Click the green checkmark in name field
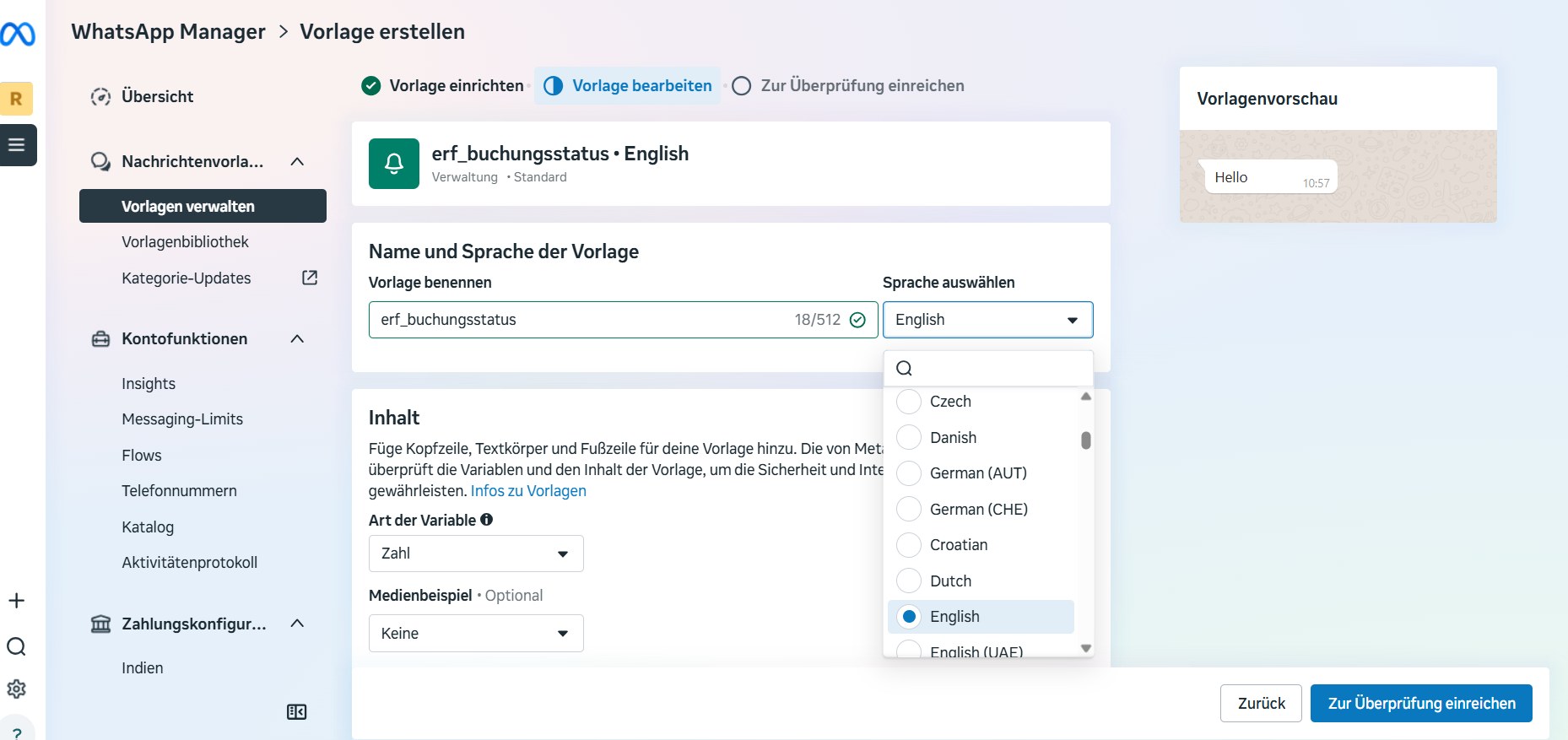The height and width of the screenshot is (740, 1568). point(857,320)
